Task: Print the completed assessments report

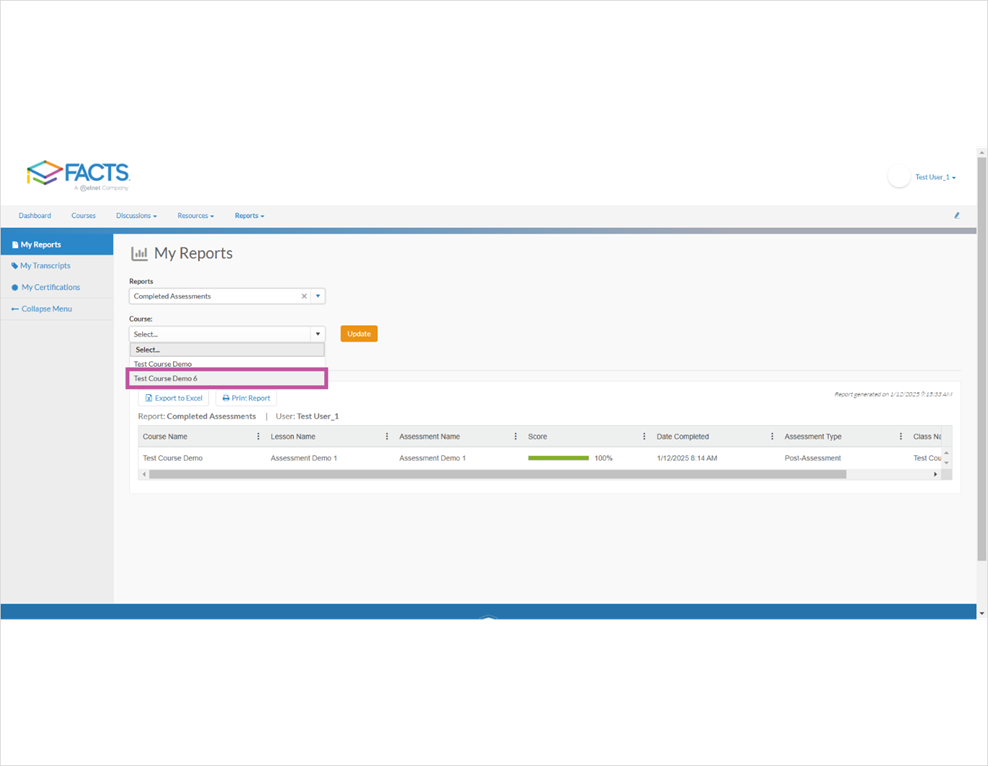Action: (x=245, y=397)
